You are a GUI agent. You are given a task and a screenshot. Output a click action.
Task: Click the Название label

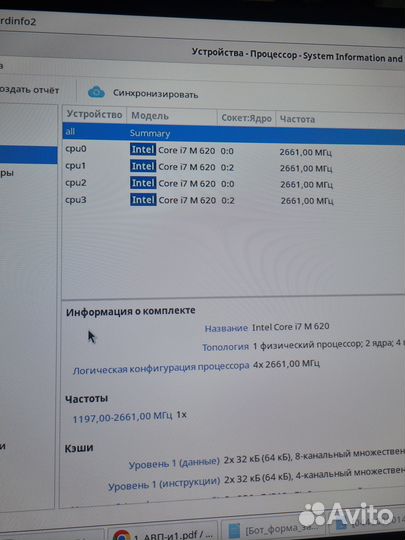226,328
